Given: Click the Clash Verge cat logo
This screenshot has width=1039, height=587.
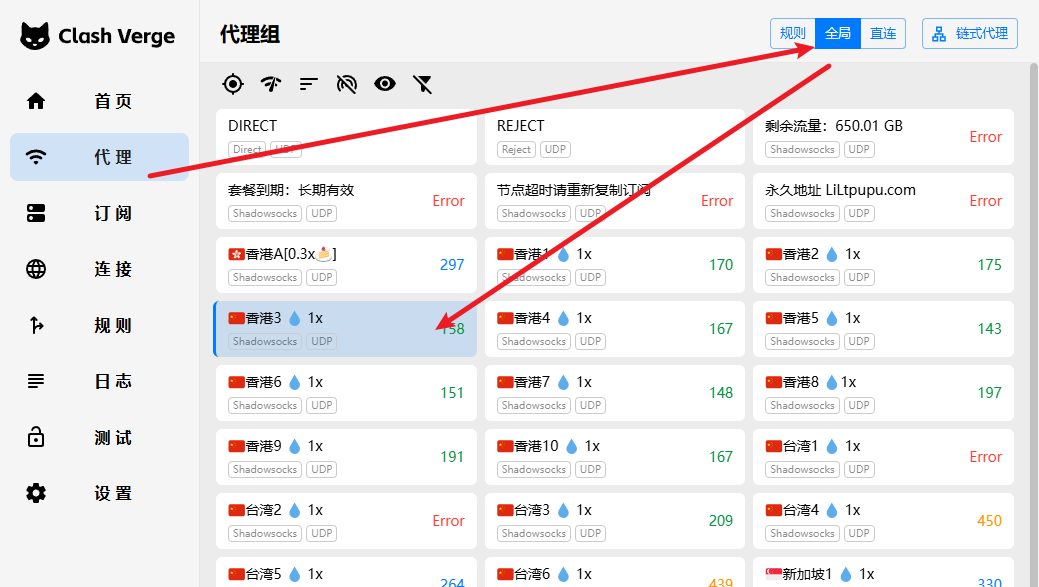Looking at the screenshot, I should 36,37.
